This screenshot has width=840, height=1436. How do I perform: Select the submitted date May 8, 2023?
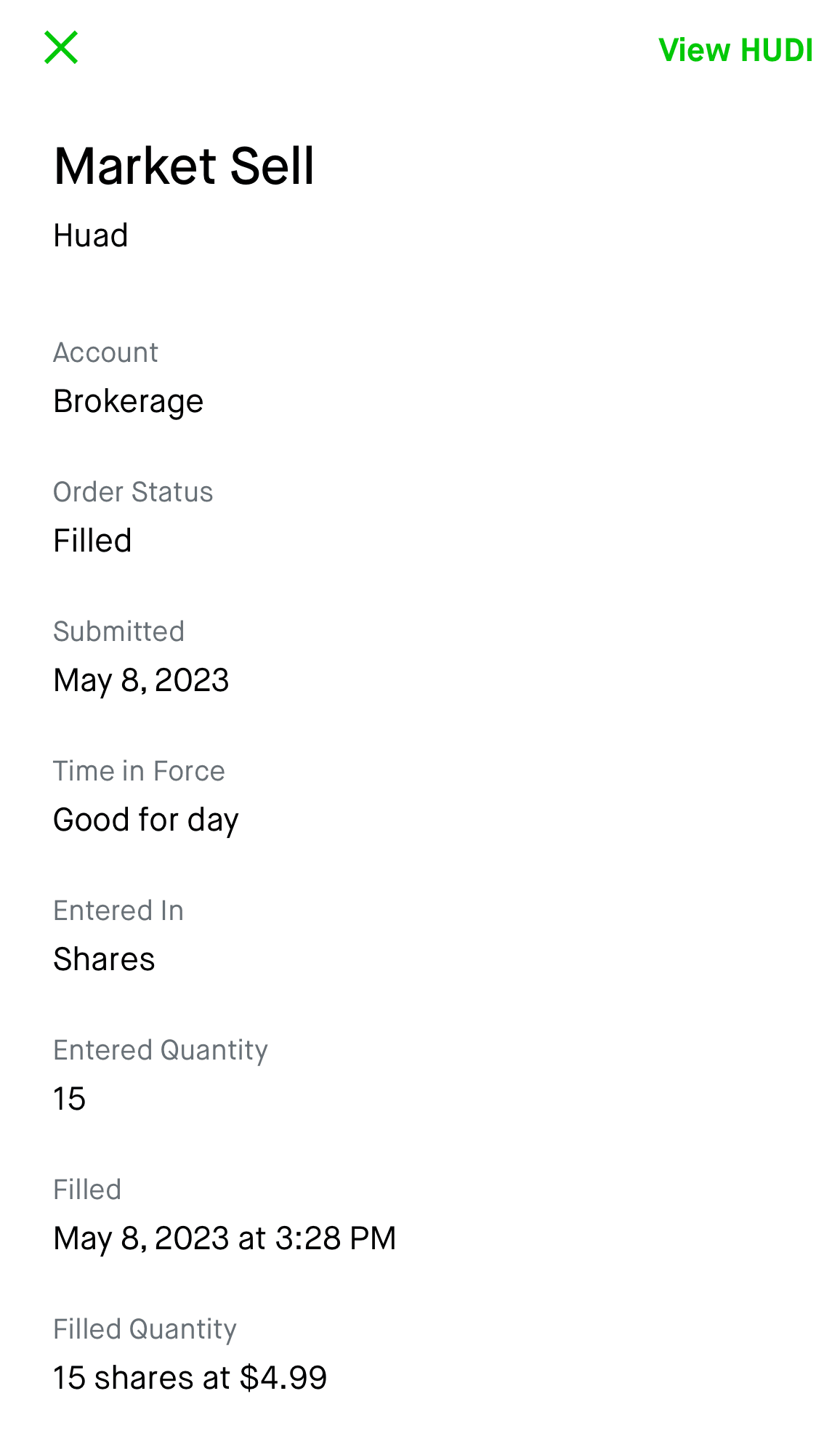pos(141,680)
